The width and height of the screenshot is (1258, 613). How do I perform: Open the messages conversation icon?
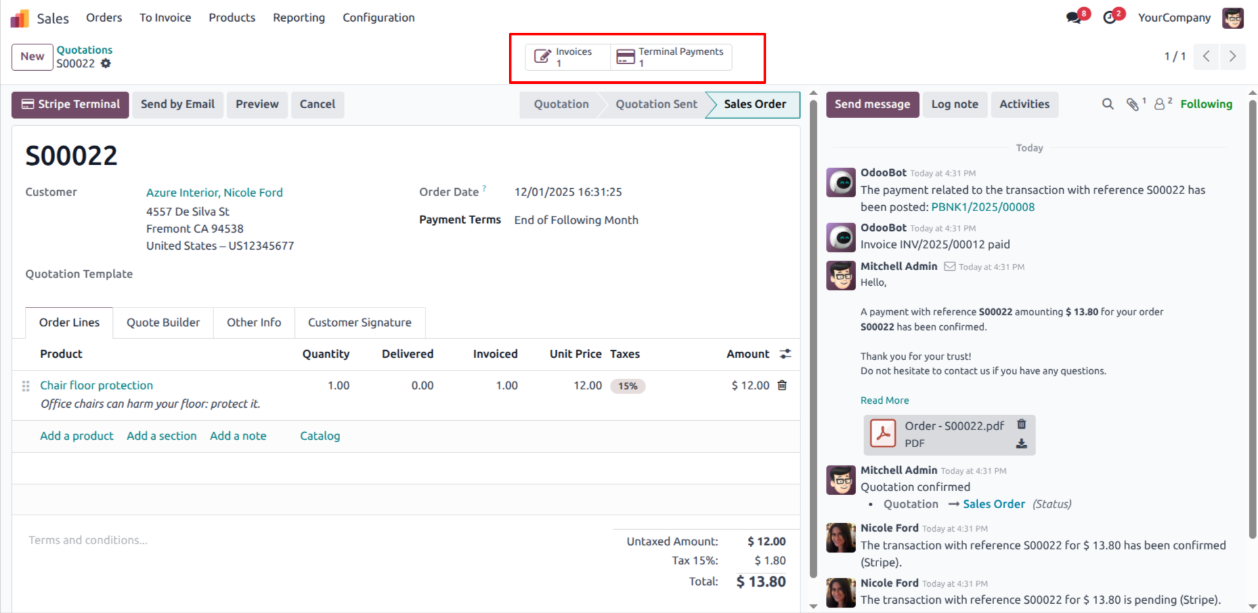1075,18
